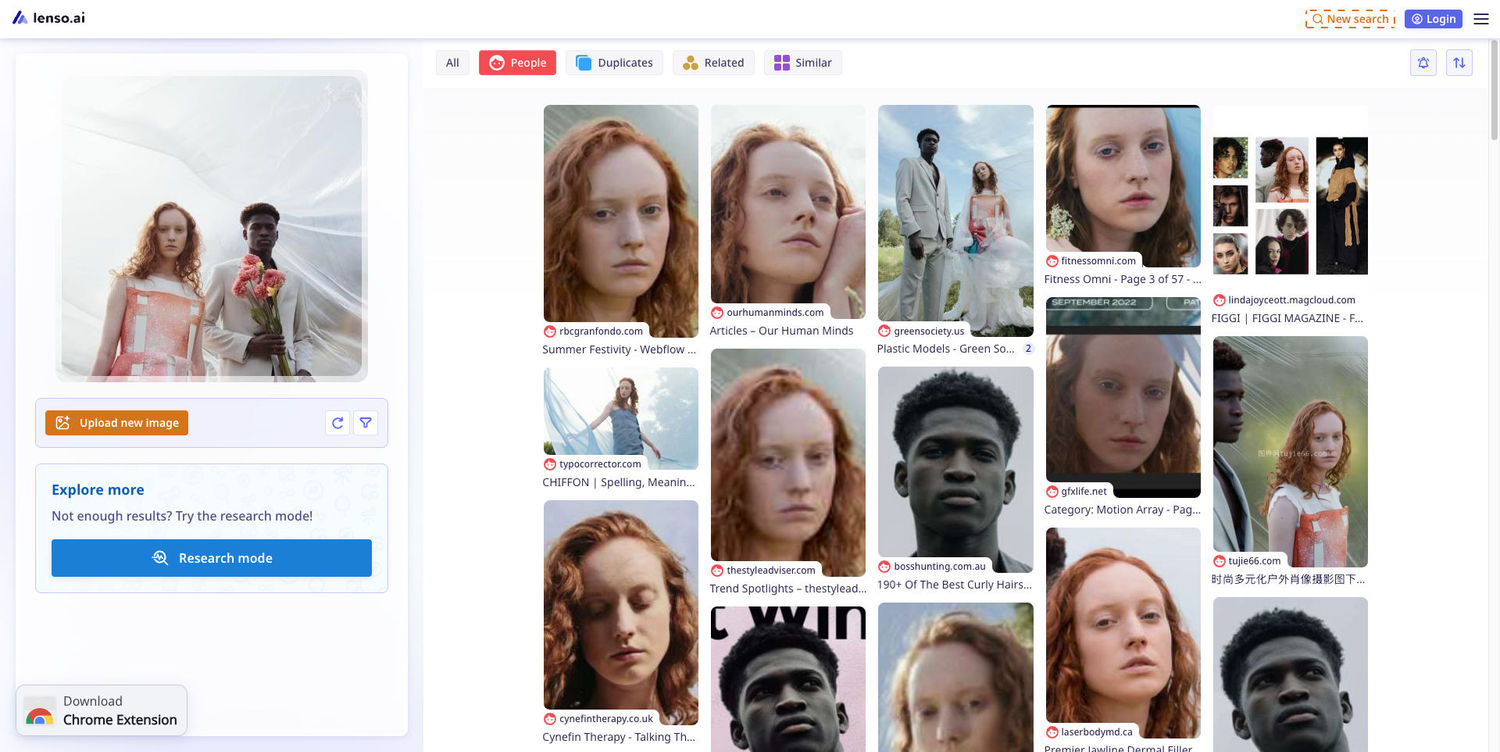Click the Login button
1500x752 pixels.
[1433, 19]
